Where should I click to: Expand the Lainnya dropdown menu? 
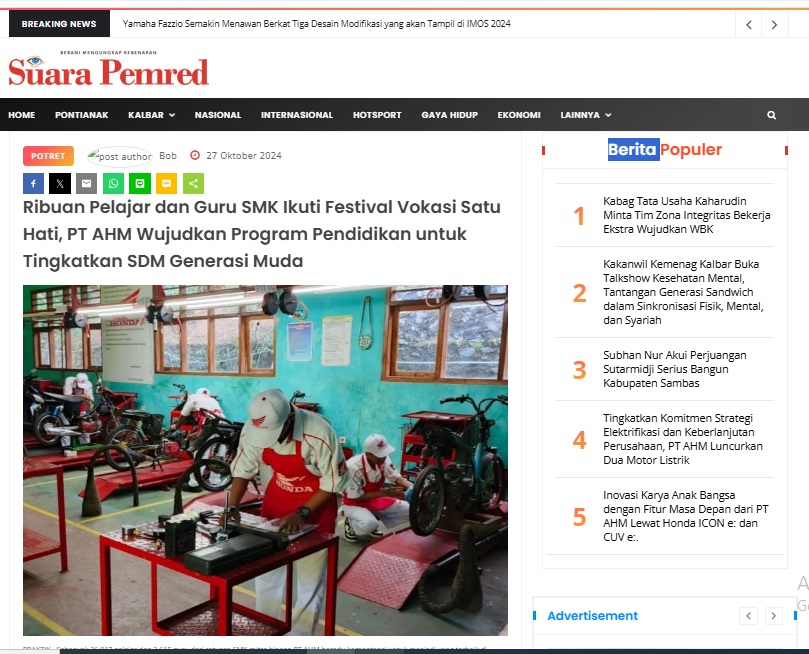click(586, 115)
